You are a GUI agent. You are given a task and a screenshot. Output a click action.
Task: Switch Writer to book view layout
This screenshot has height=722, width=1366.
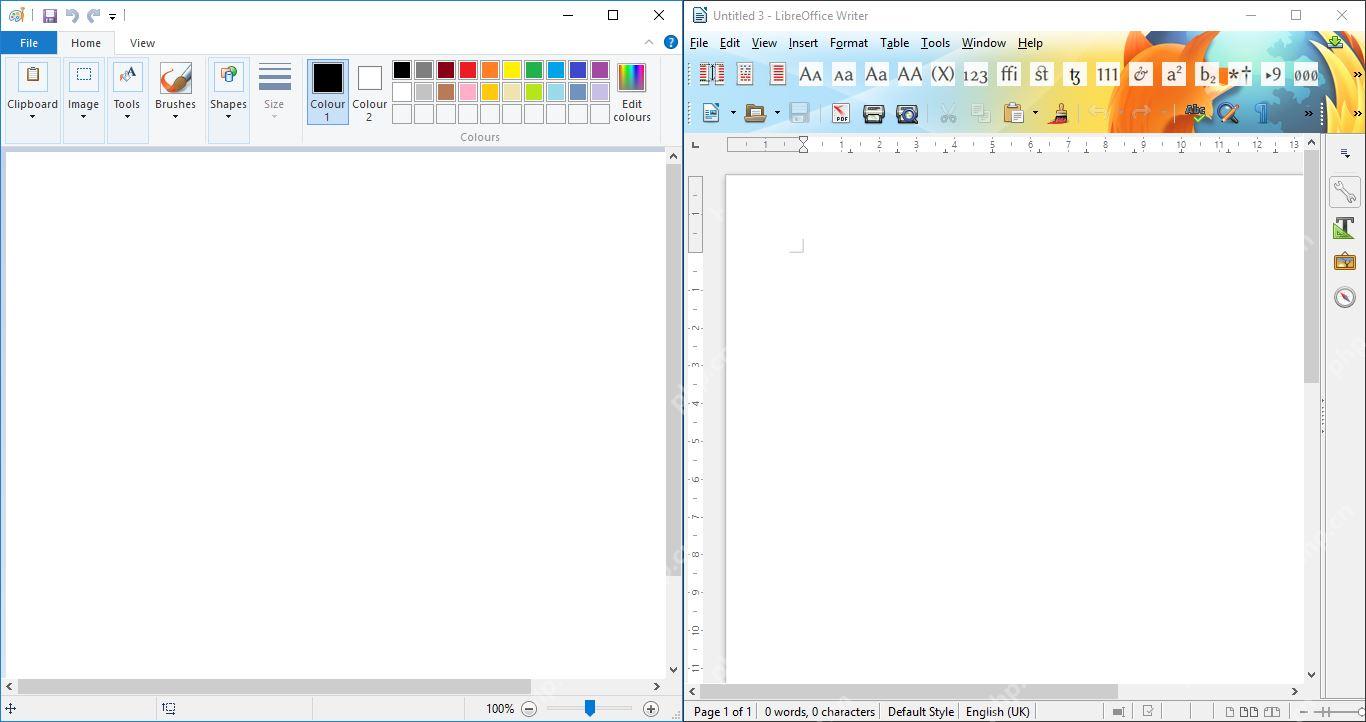(x=1270, y=712)
